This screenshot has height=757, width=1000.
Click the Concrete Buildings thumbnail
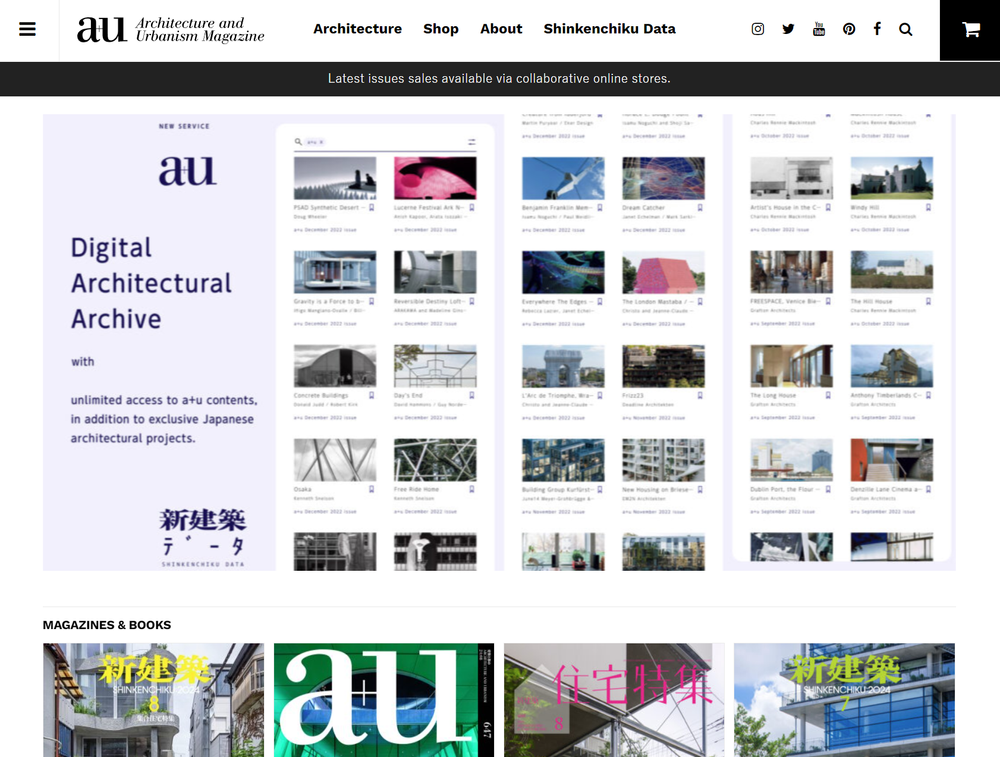(335, 366)
